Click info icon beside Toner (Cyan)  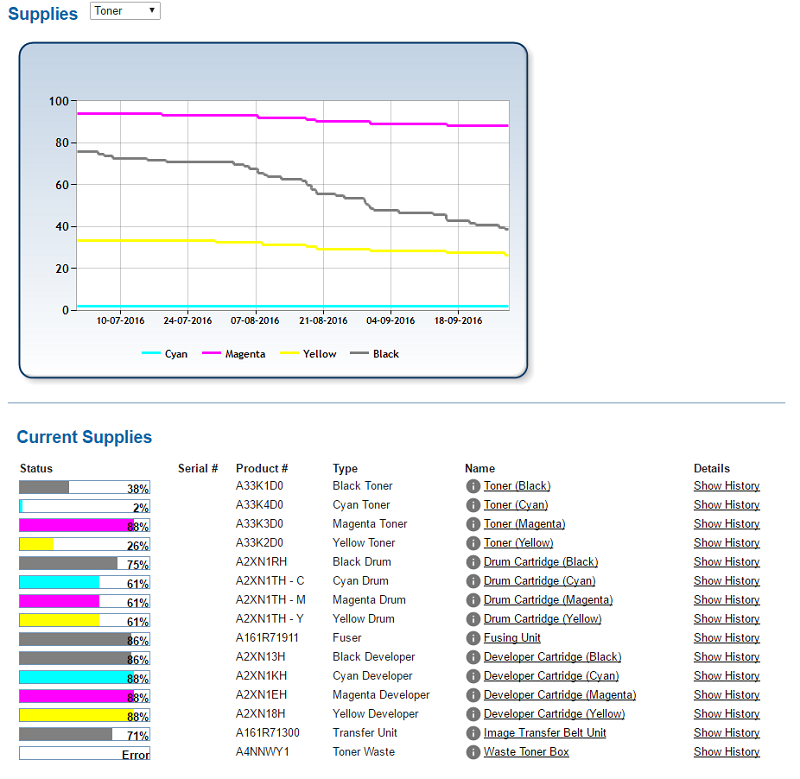tap(473, 506)
